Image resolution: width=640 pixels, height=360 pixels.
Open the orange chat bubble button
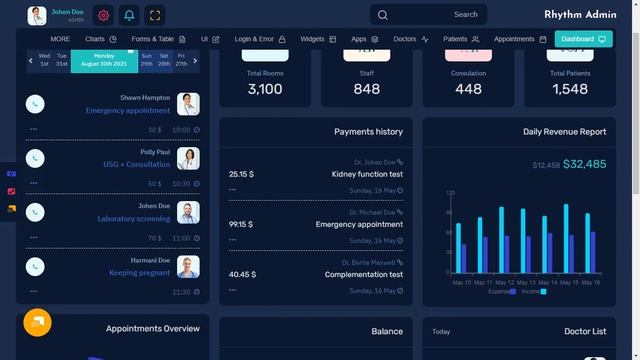tap(38, 322)
